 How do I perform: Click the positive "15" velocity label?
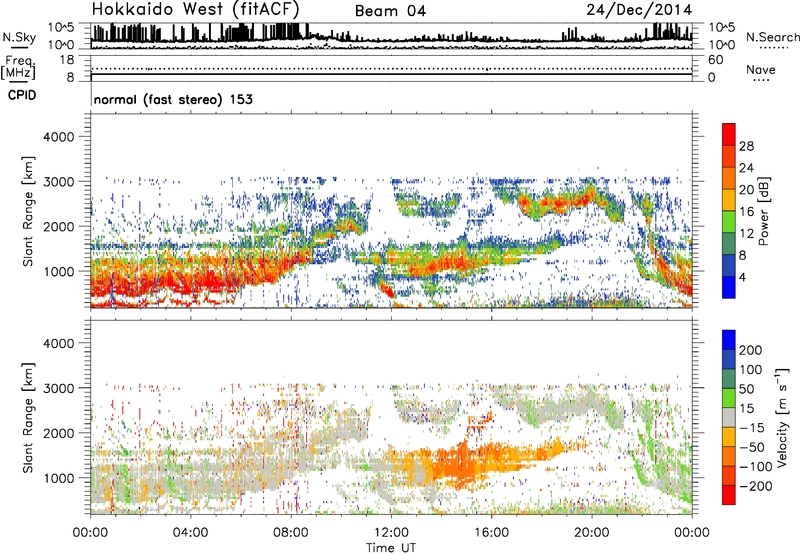click(746, 409)
